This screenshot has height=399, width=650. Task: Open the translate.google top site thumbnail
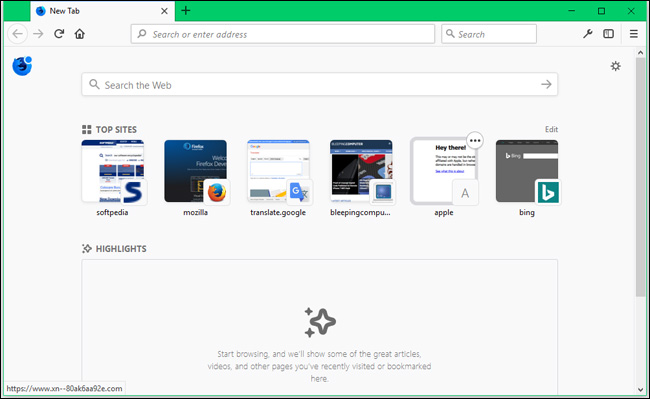[x=279, y=171]
